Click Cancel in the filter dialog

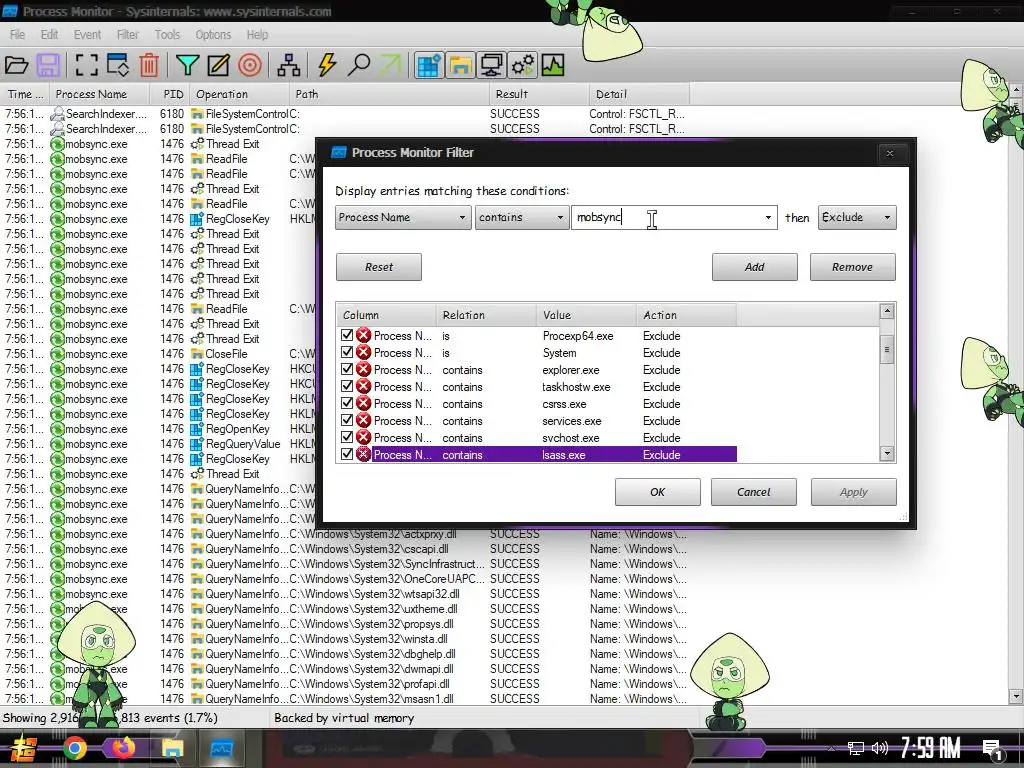[754, 492]
